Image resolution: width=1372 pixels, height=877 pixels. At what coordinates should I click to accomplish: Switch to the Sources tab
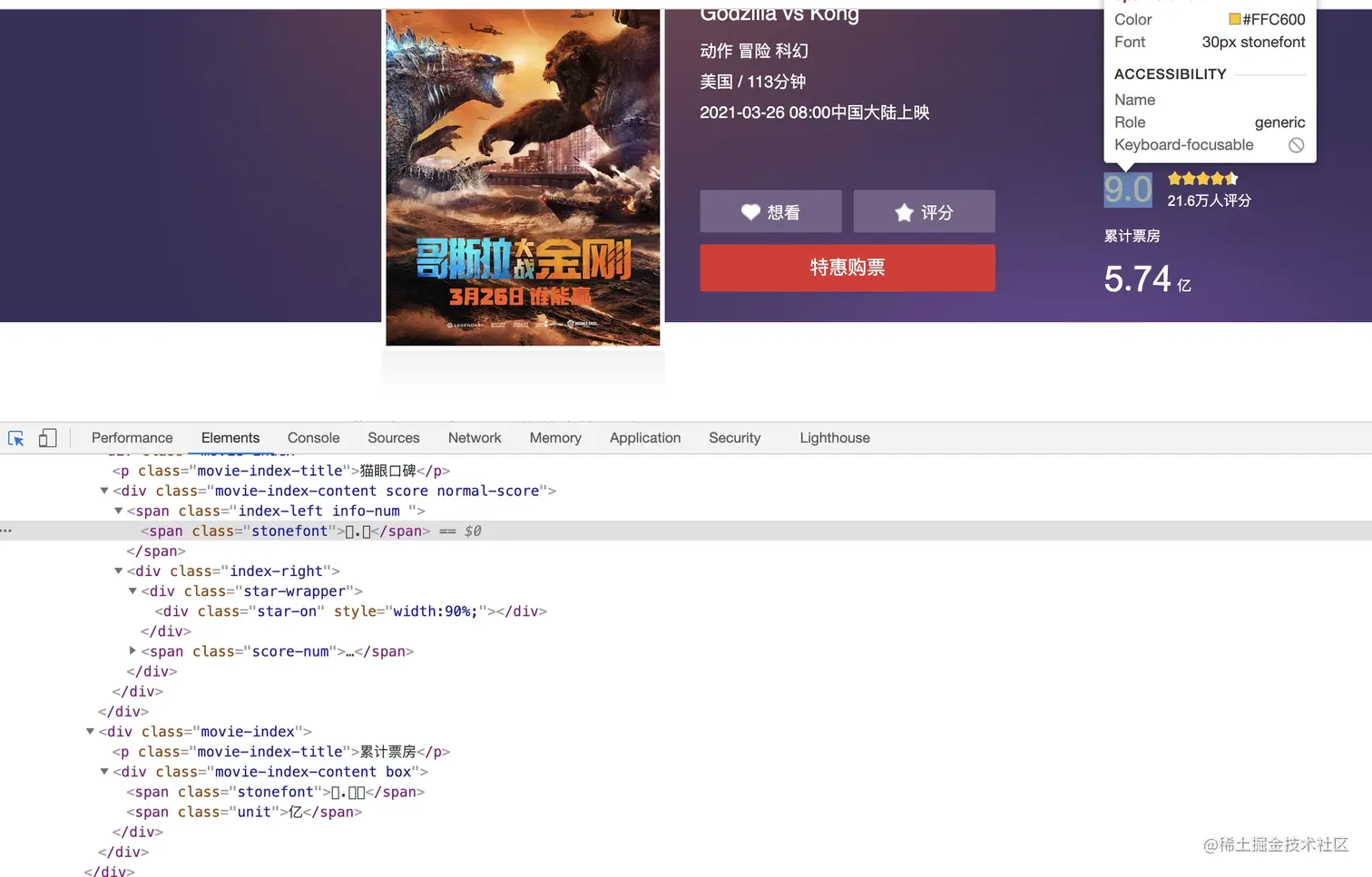[x=394, y=438]
